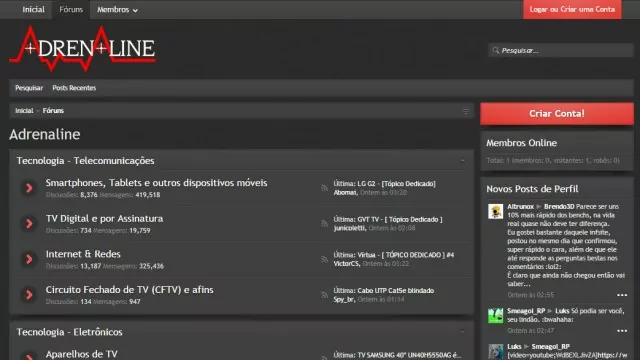The image size is (640, 360).
Task: Select the Fóruns tab
Action: (71, 9)
